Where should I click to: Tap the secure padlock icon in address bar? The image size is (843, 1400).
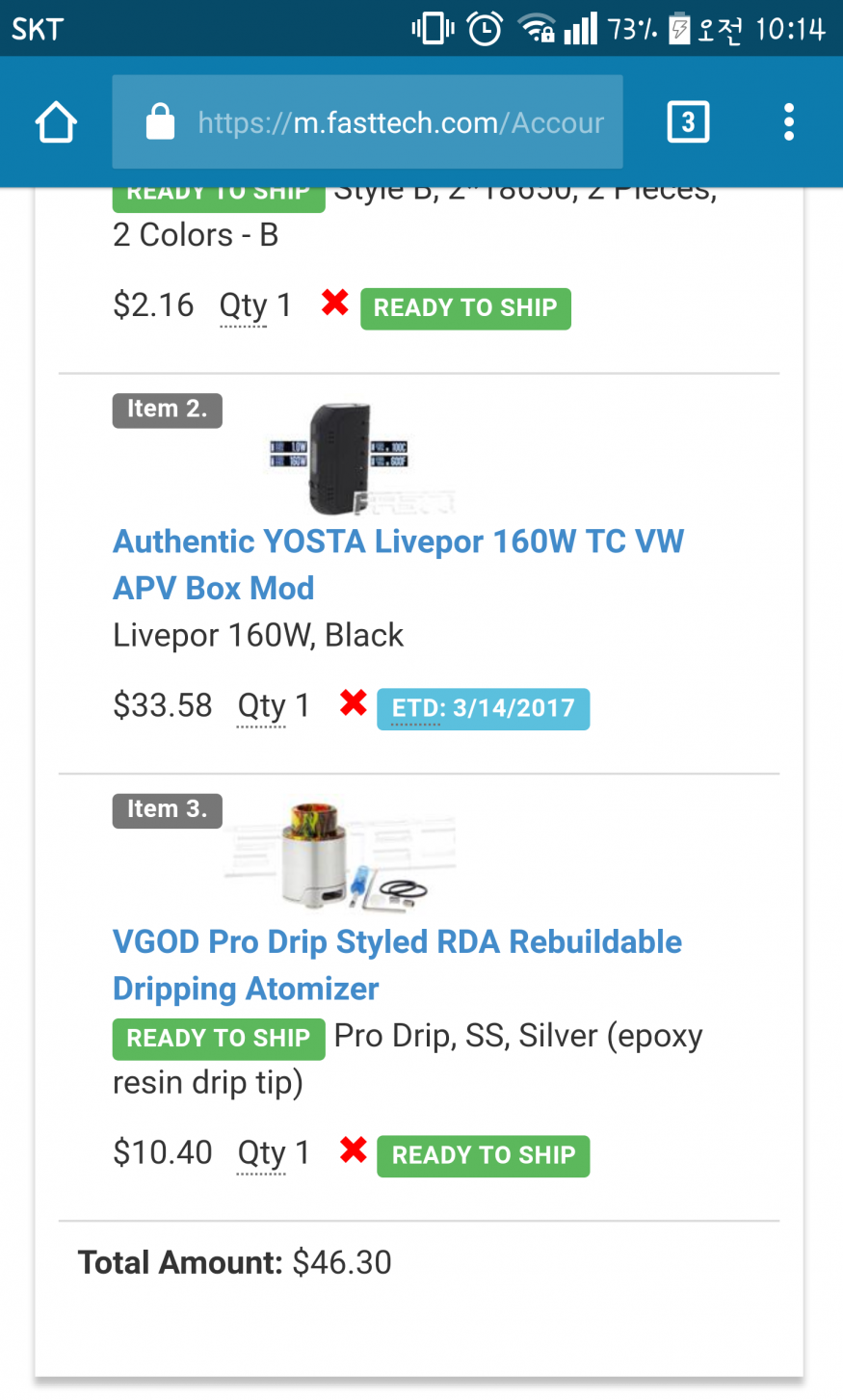160,122
